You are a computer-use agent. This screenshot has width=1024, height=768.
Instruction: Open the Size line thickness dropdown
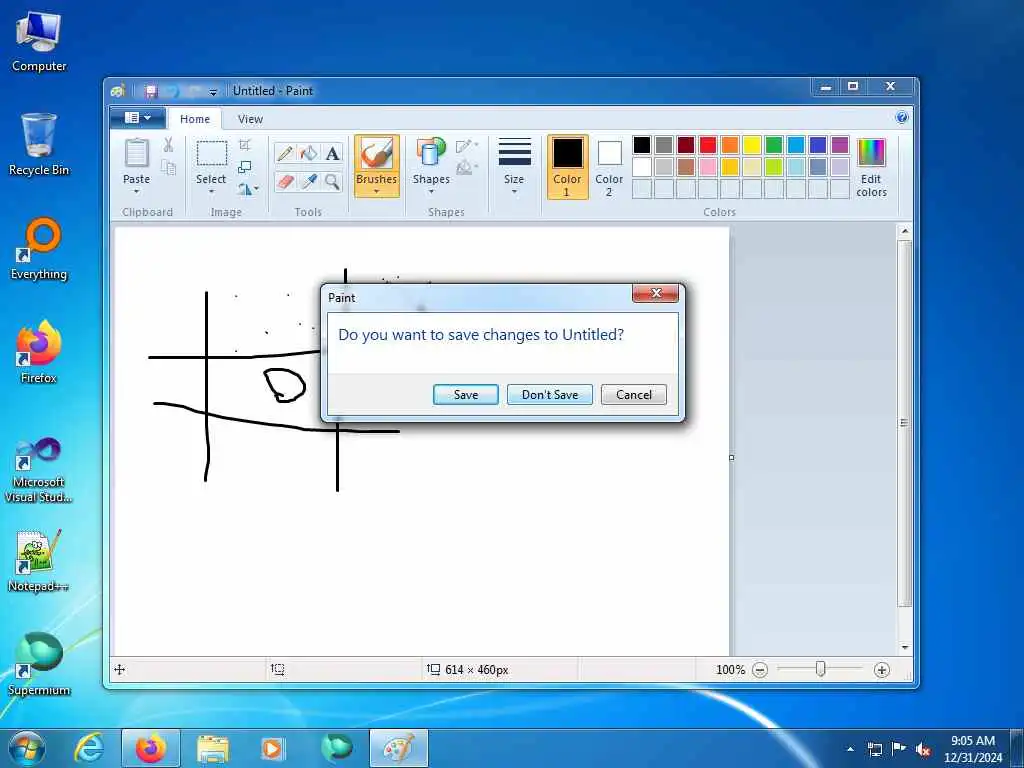(514, 167)
